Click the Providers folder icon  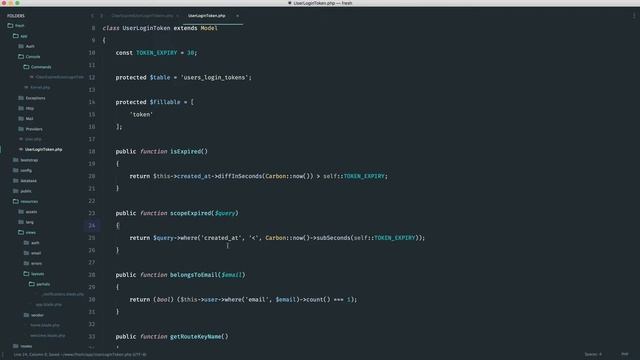21,129
